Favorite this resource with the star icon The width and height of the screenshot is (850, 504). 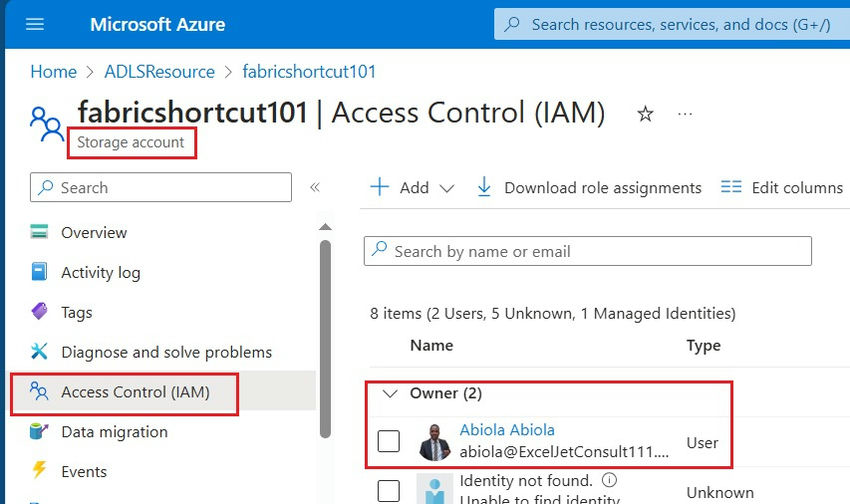[x=645, y=115]
